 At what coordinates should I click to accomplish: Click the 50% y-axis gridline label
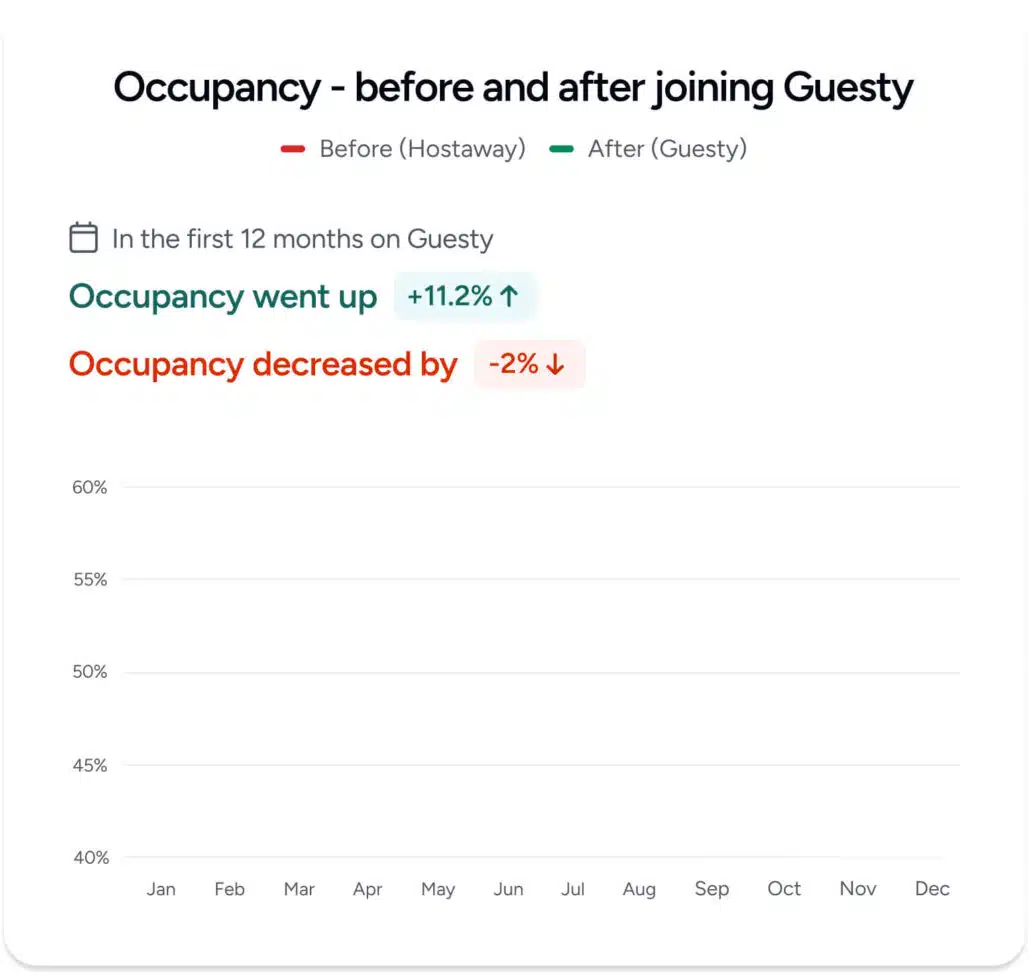click(x=89, y=672)
